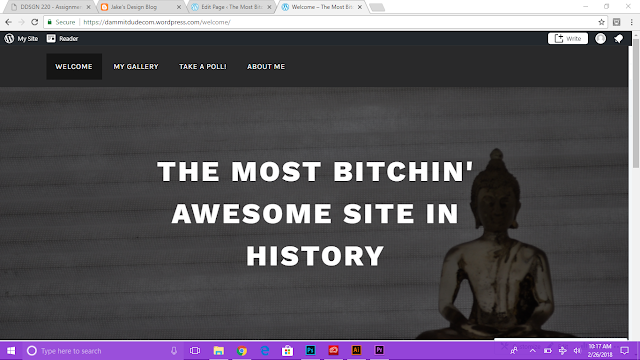Reload the current page
The height and width of the screenshot is (360, 640).
click(35, 22)
